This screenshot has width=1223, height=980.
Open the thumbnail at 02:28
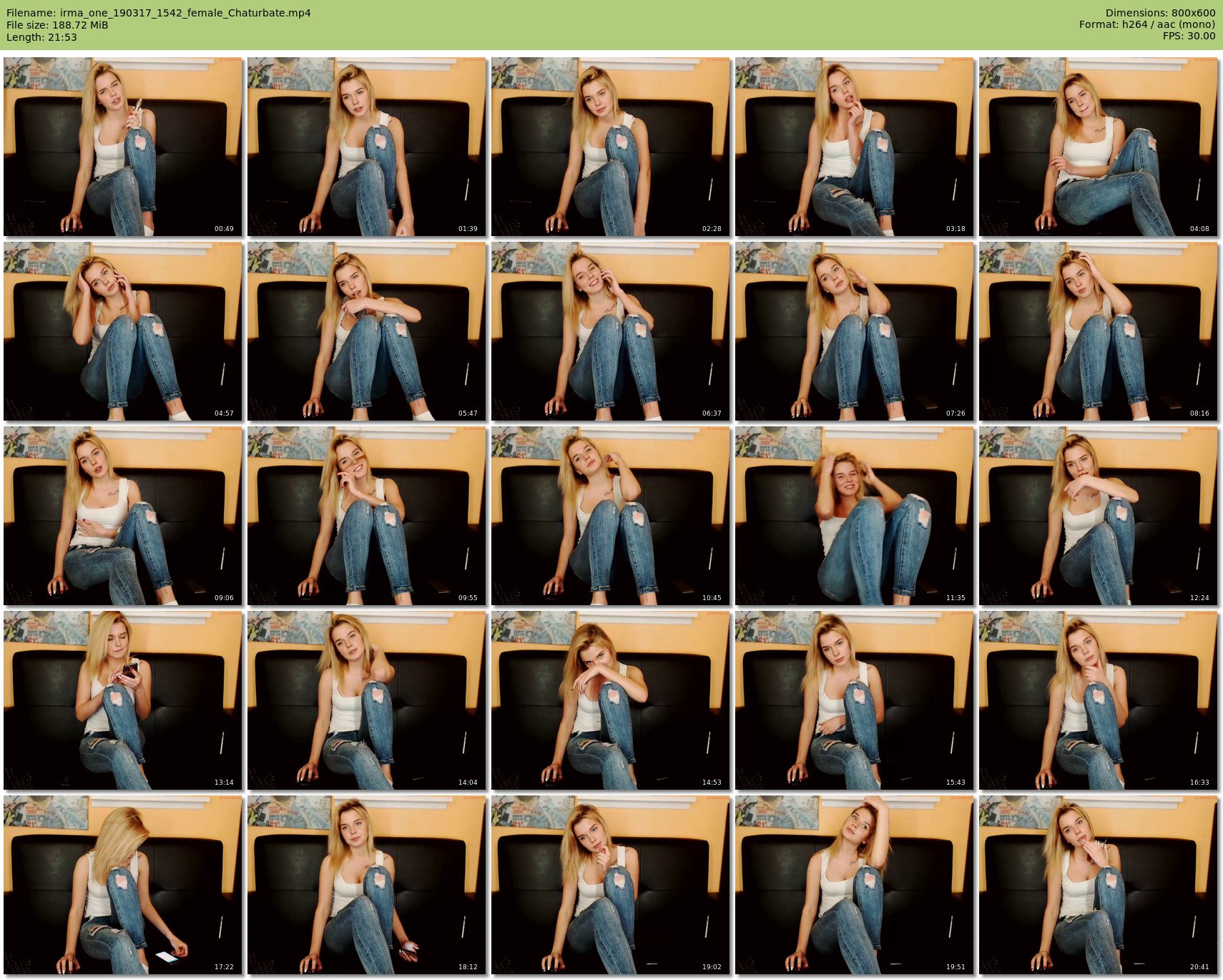(610, 147)
